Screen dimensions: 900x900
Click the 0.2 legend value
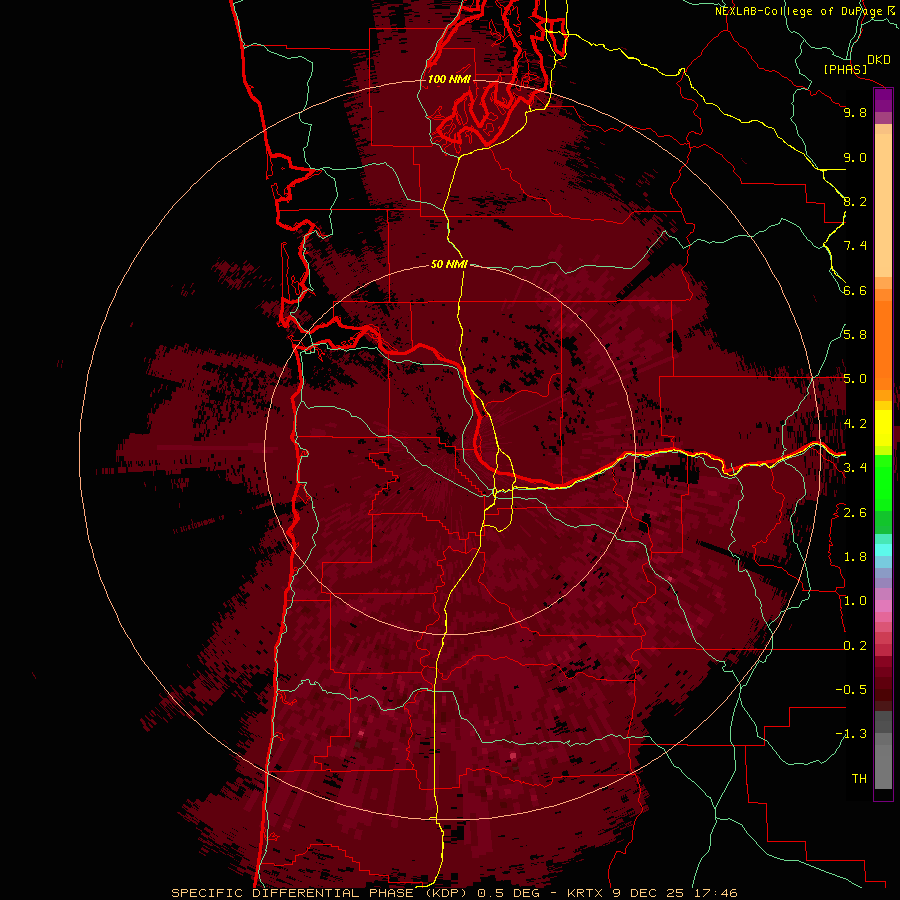855,646
